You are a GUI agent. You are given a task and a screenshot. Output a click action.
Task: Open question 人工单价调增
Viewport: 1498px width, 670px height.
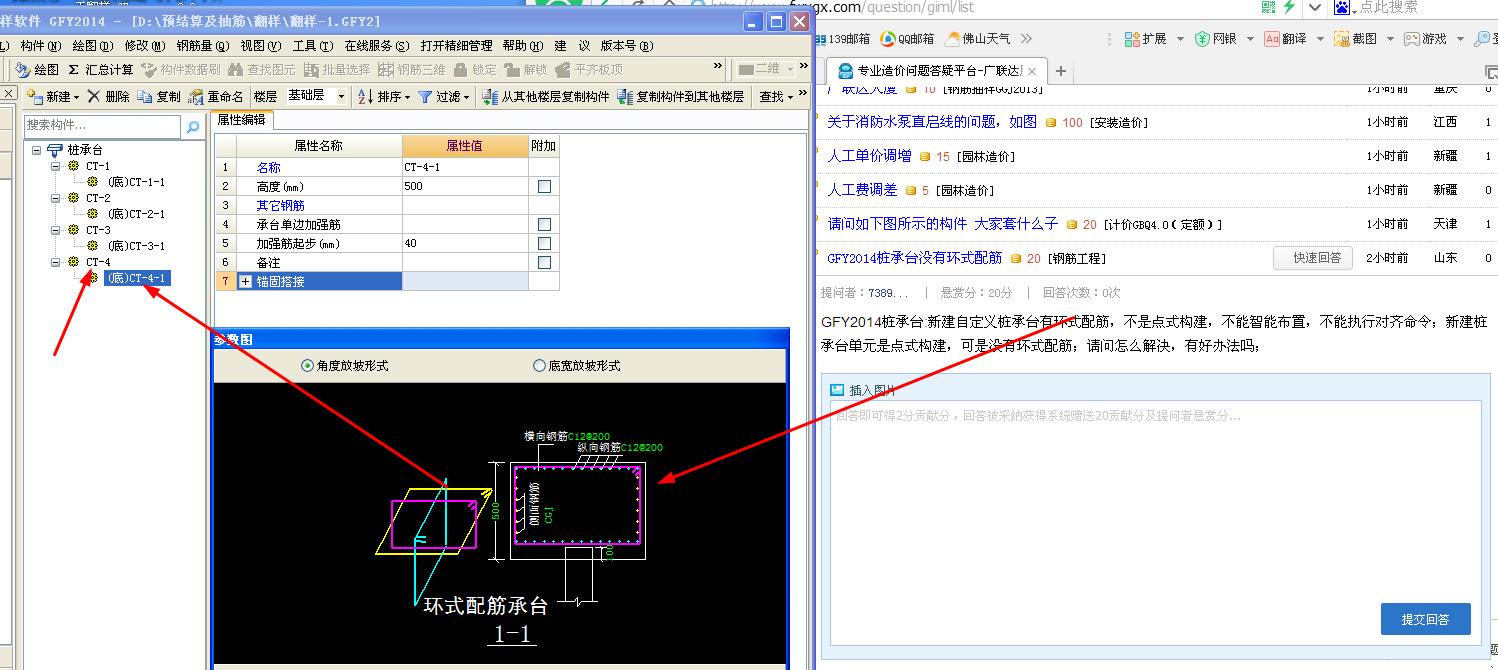coord(869,156)
